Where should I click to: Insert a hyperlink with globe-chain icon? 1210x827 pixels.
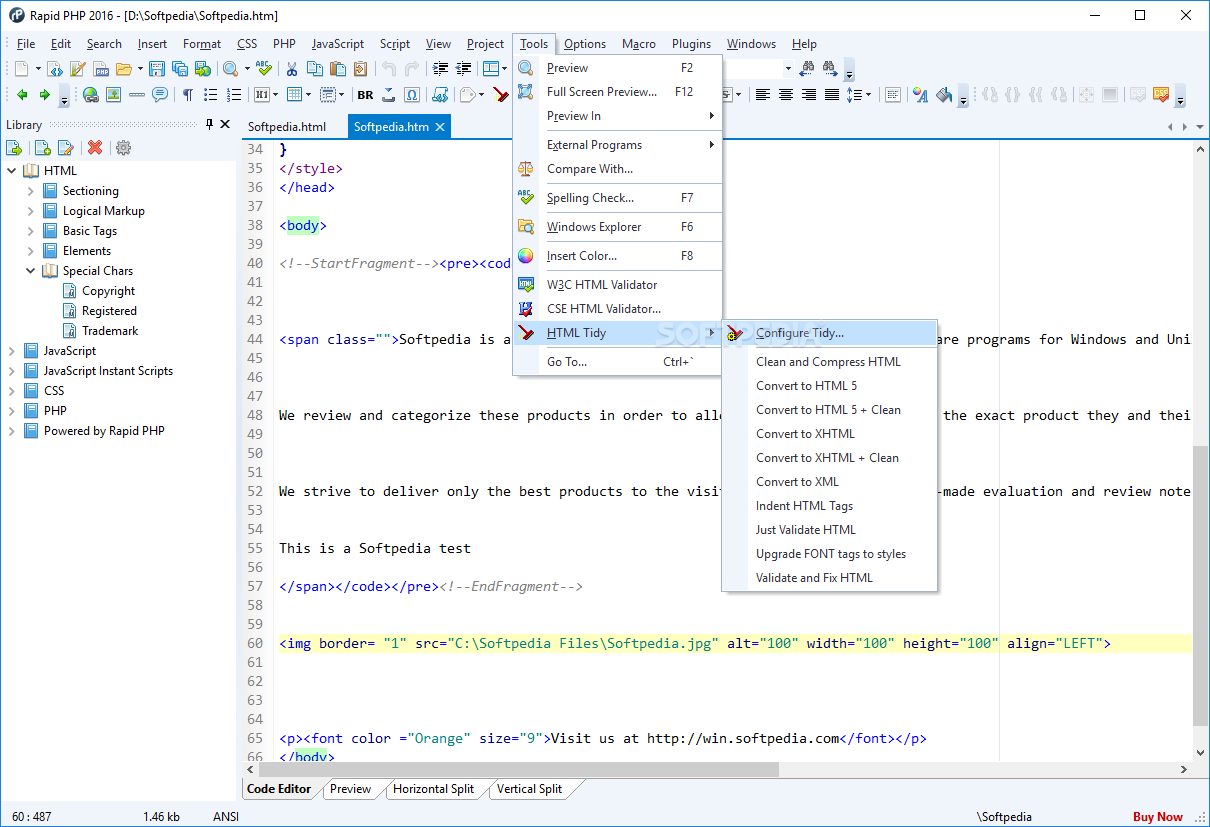tap(91, 95)
